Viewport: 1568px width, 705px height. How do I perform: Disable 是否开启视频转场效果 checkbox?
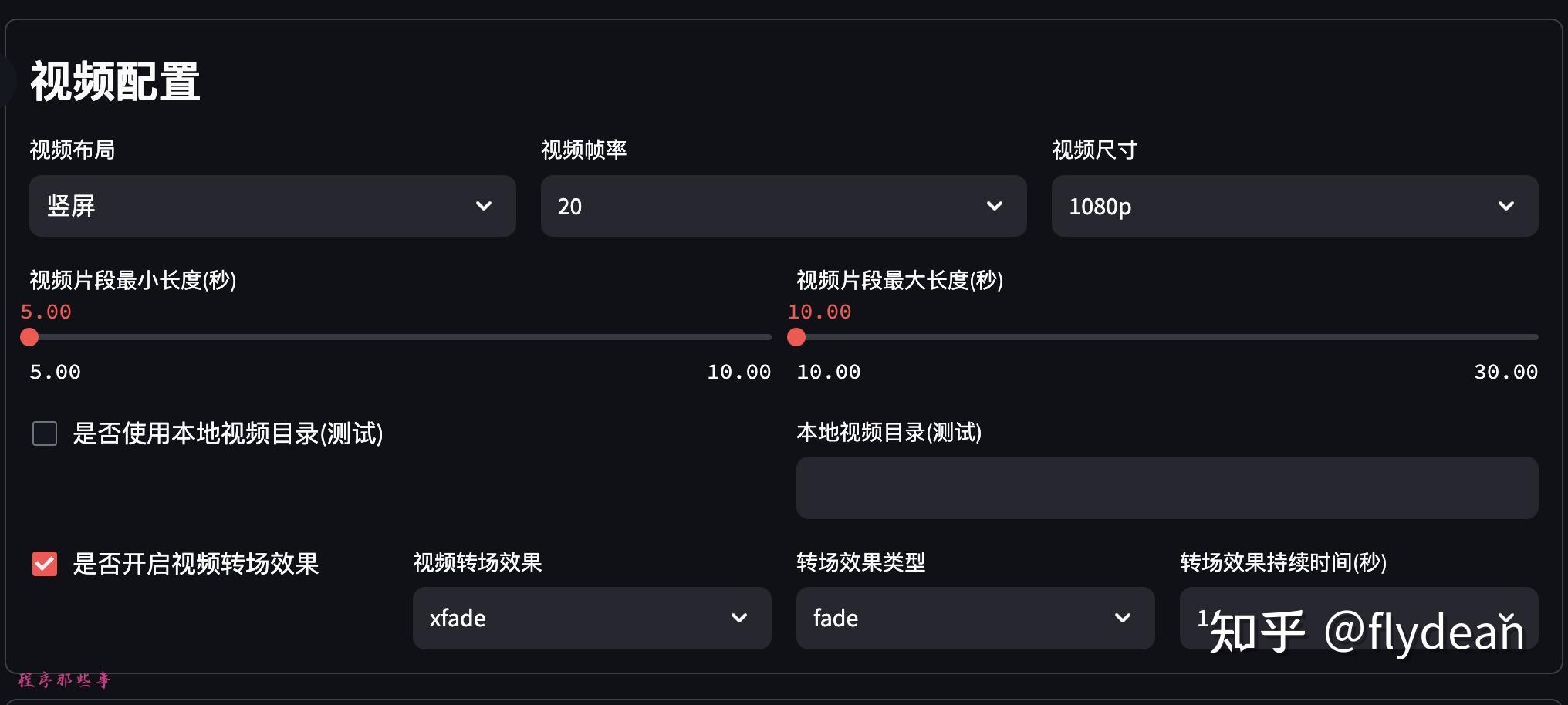click(45, 564)
